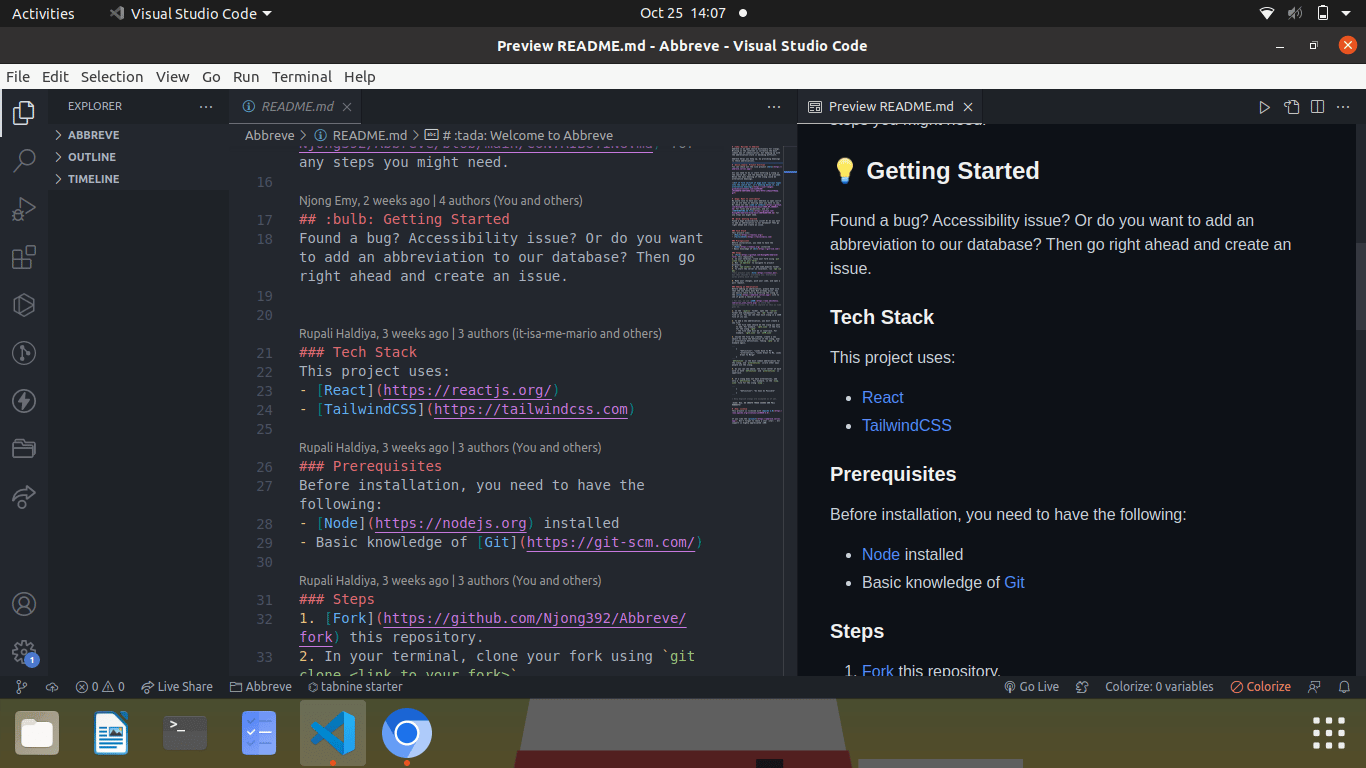Screen dimensions: 1366x768
Task: Open More Actions in the README.md editor group
Action: coord(774,107)
